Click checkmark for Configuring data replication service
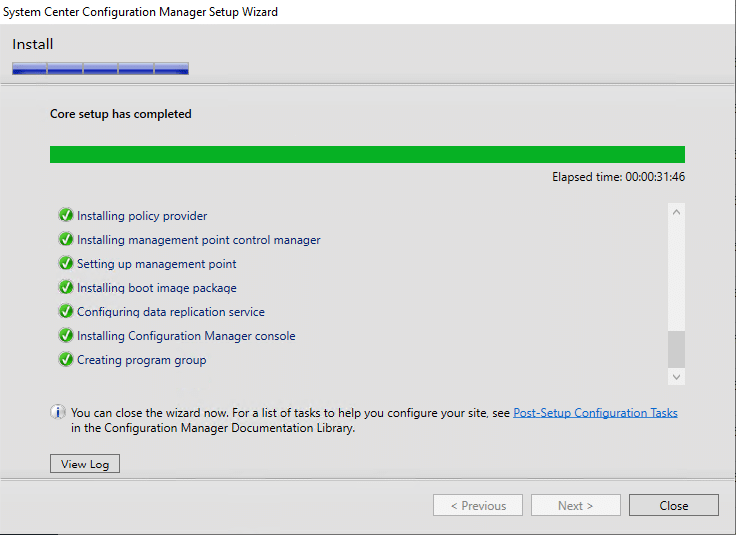 (66, 312)
